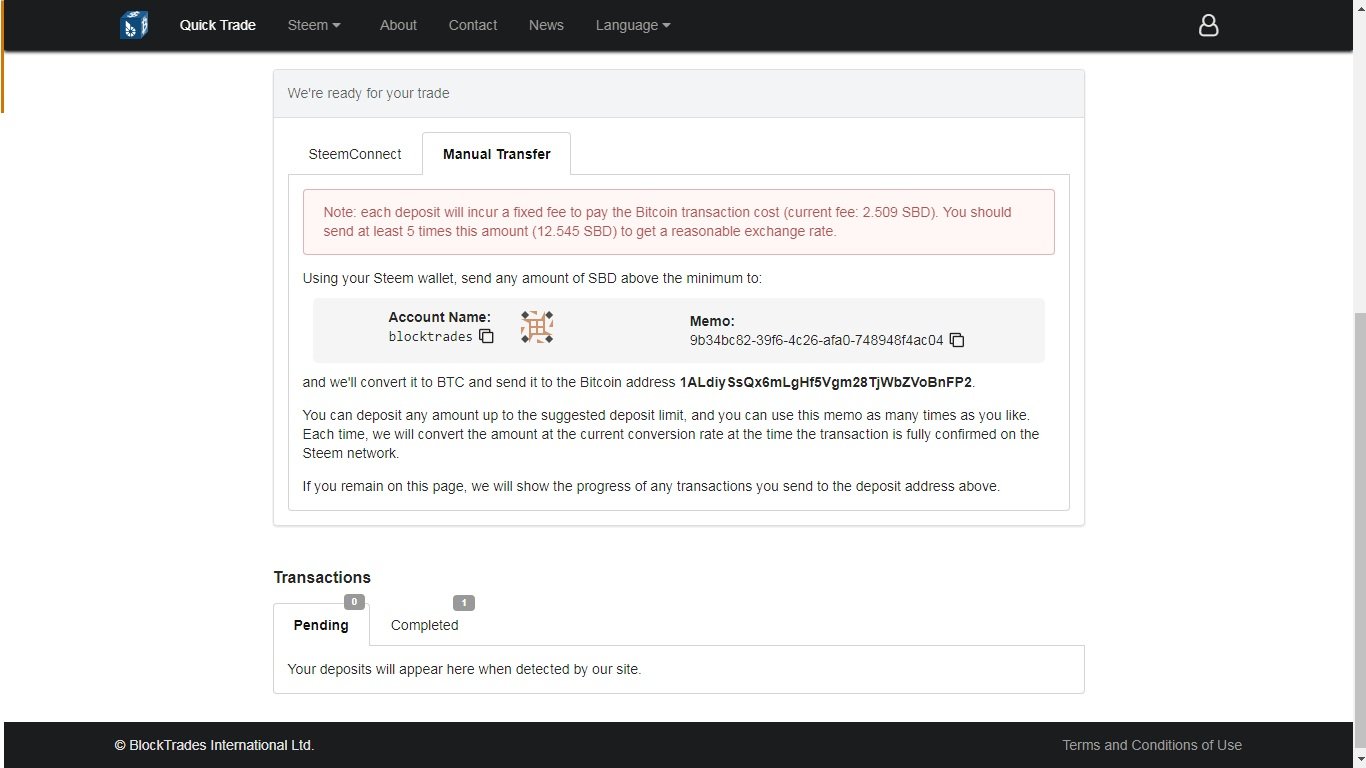Screen dimensions: 1366x768
Task: Select the Manual Transfer tab
Action: (x=497, y=154)
